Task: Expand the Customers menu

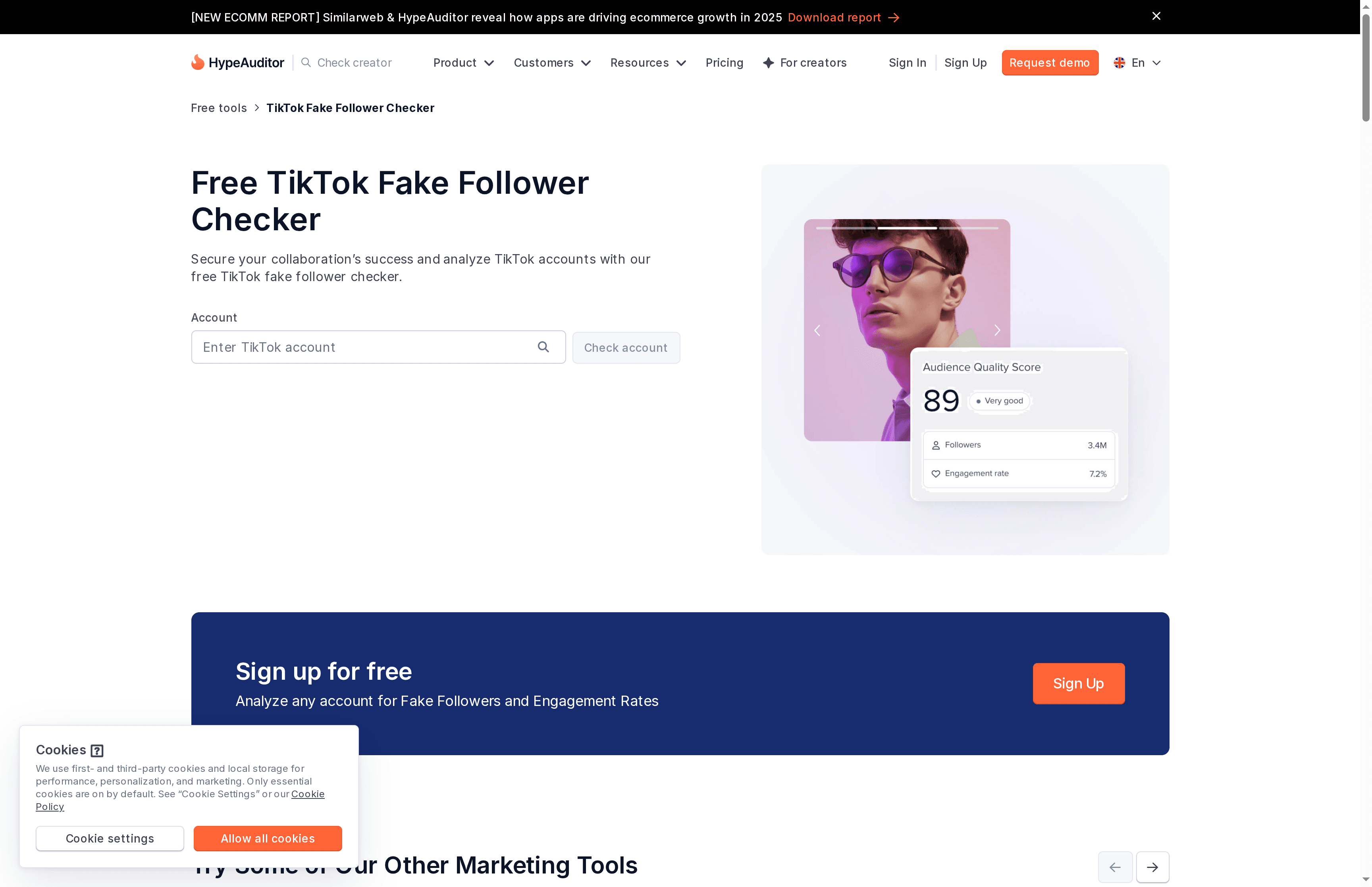Action: point(551,63)
